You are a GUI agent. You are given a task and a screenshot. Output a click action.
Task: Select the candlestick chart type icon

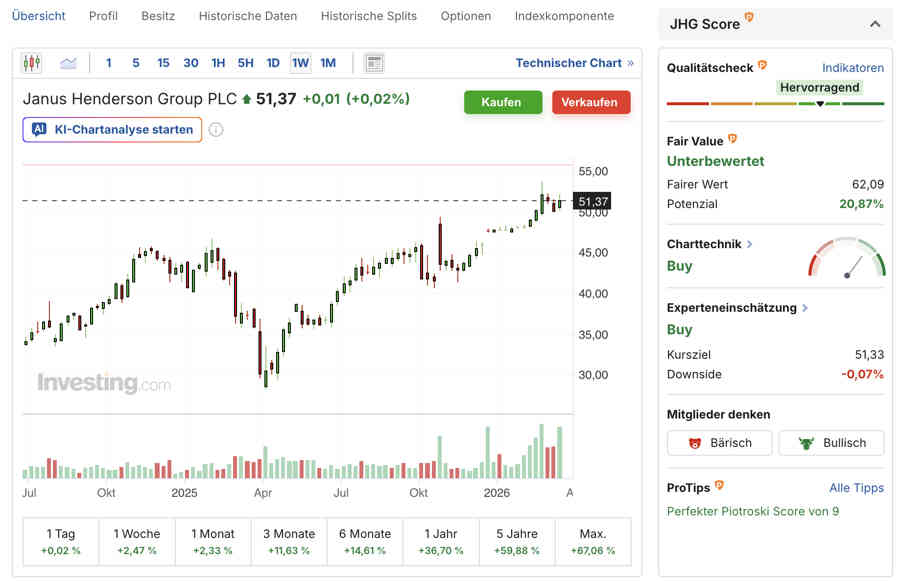(x=32, y=63)
